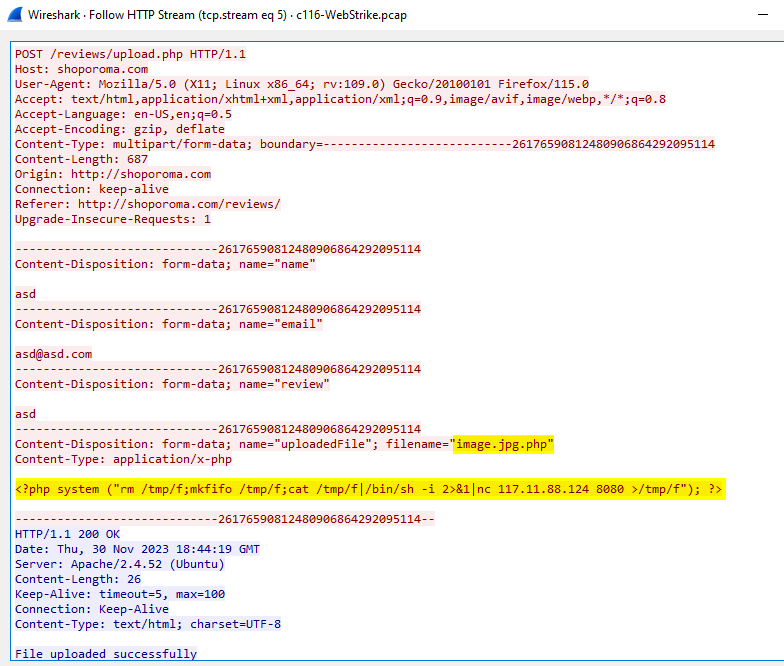Select the Host: shoporoma.com header line
Screen dimensions: 784x666
82,69
